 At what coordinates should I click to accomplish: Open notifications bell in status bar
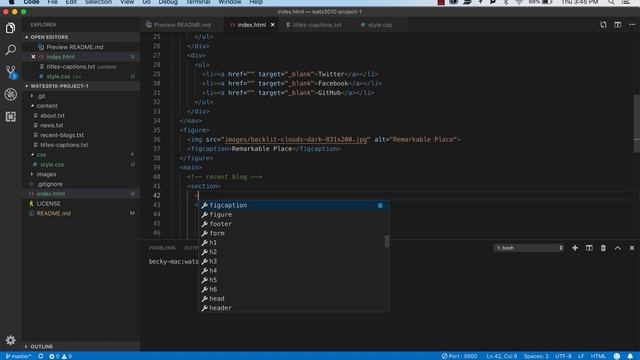(631, 356)
